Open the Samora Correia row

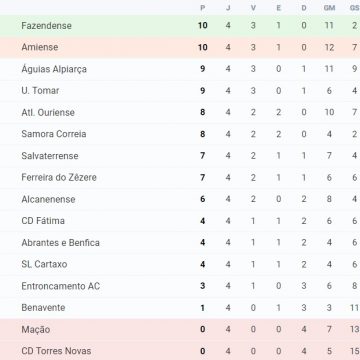[180, 134]
